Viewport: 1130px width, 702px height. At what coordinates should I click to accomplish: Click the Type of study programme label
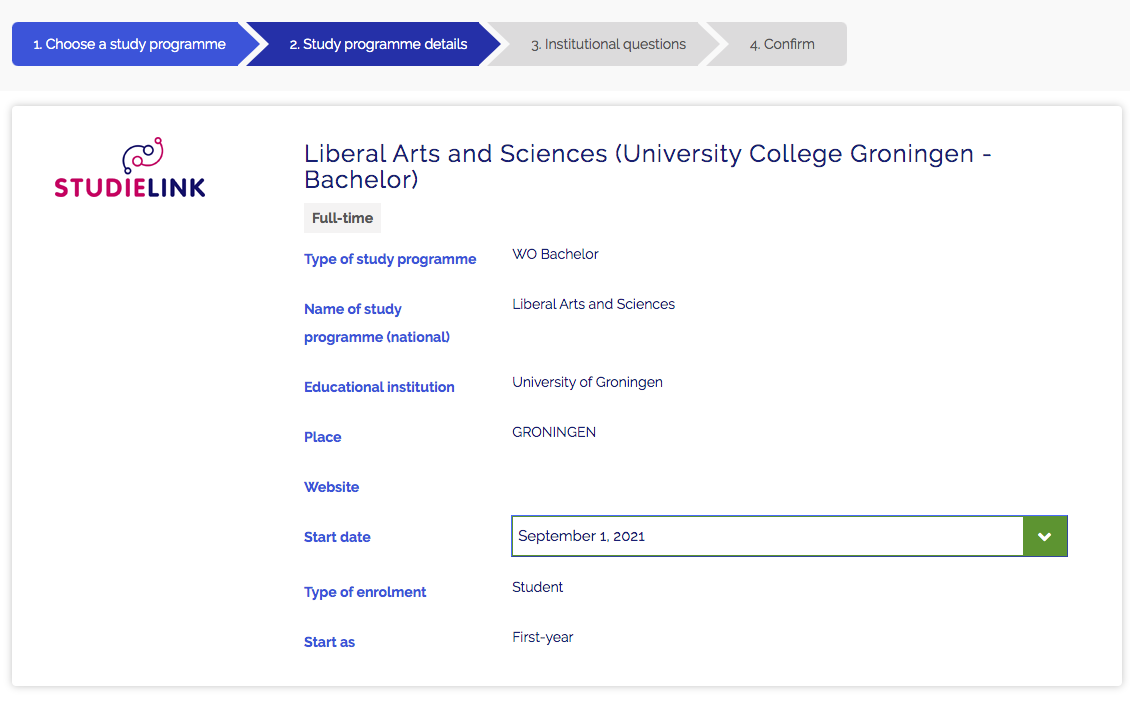coord(390,259)
